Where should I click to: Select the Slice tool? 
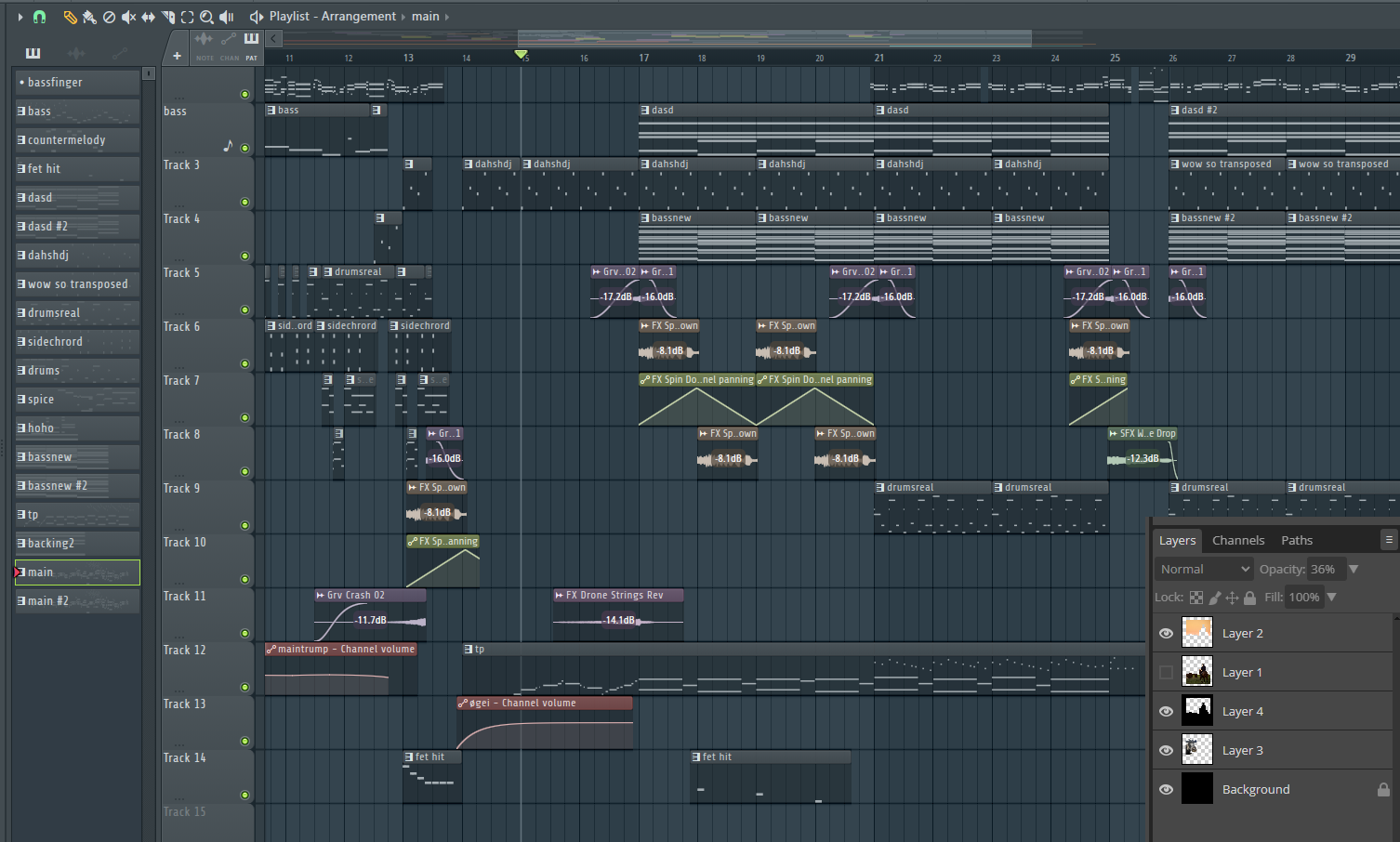click(x=168, y=17)
